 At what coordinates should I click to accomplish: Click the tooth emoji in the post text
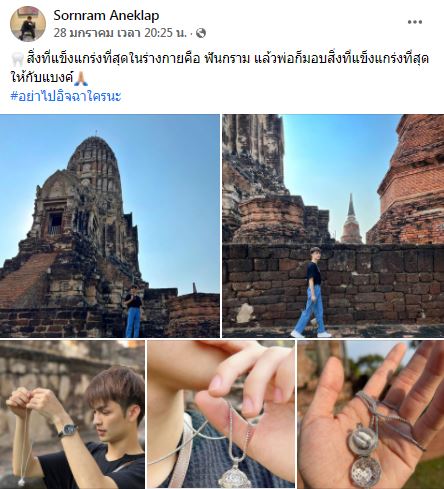[17, 59]
